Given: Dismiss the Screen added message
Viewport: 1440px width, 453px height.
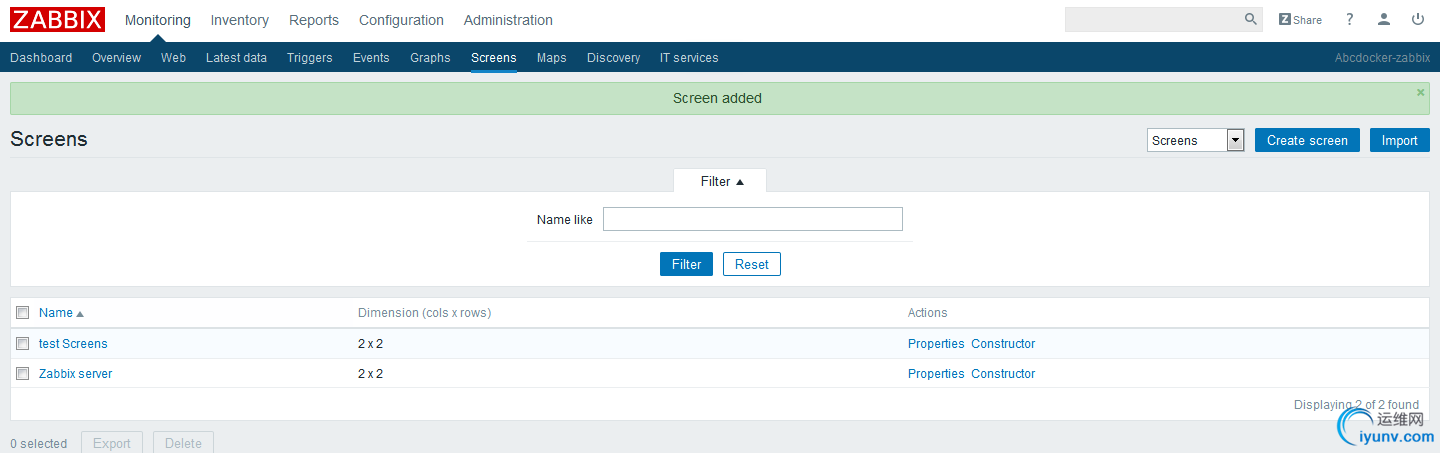Looking at the screenshot, I should (x=1420, y=92).
